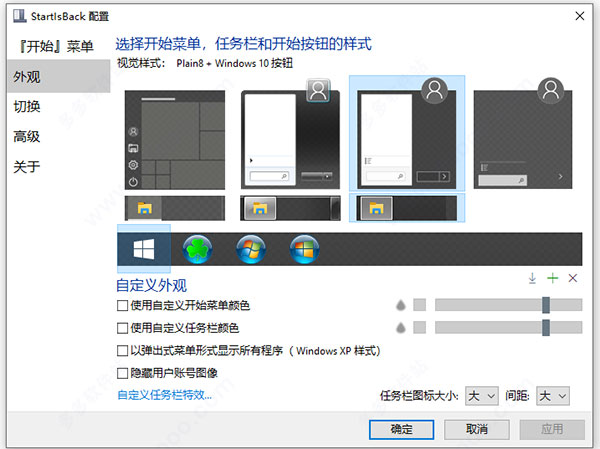The image size is (600, 449).
Task: Open the taskbar color swatch
Action: click(x=420, y=328)
